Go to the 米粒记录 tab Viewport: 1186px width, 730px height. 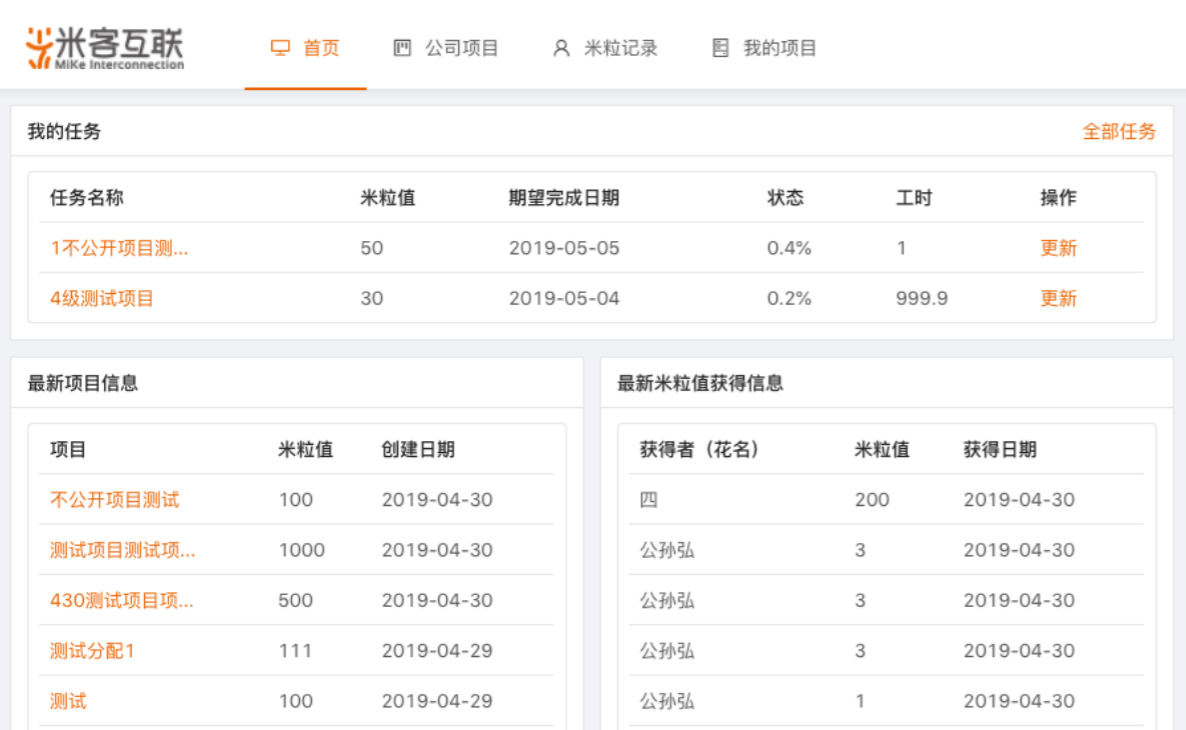[x=620, y=48]
